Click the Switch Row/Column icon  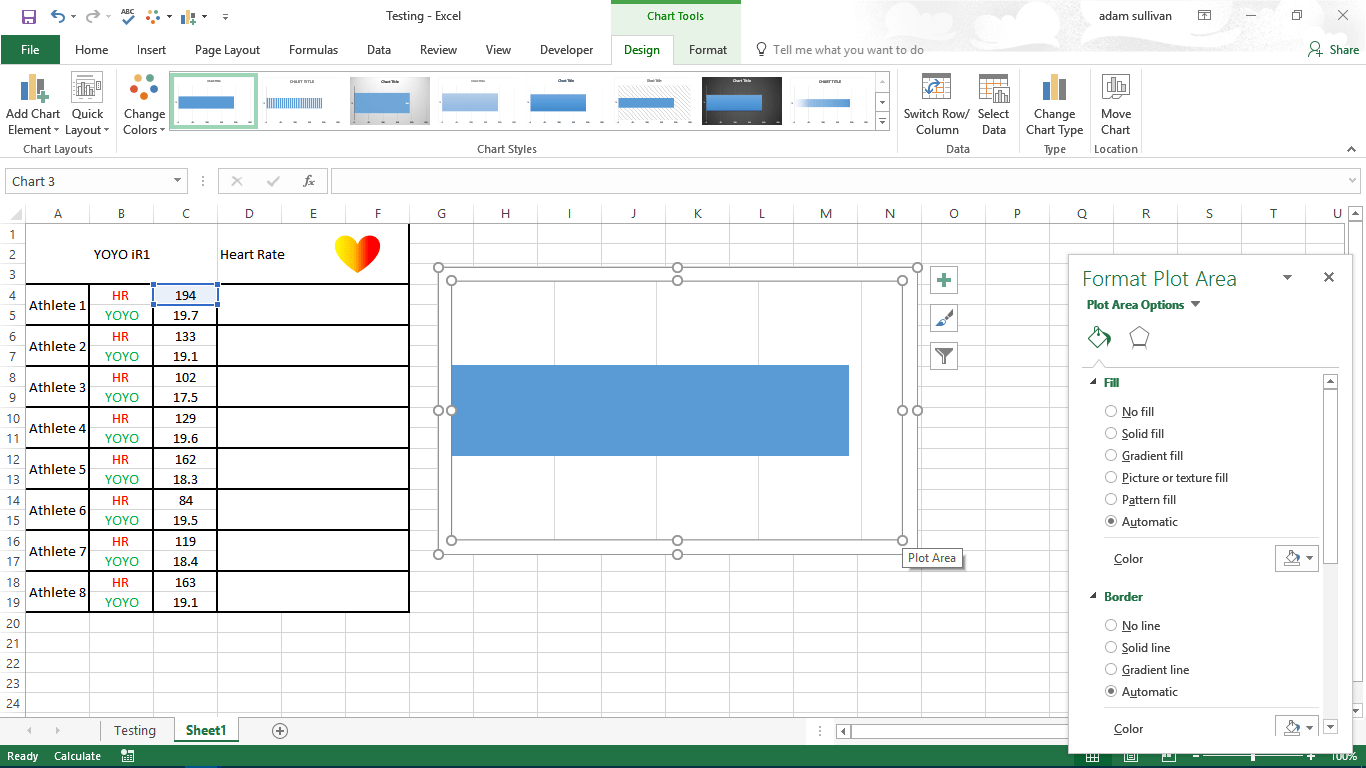(936, 90)
